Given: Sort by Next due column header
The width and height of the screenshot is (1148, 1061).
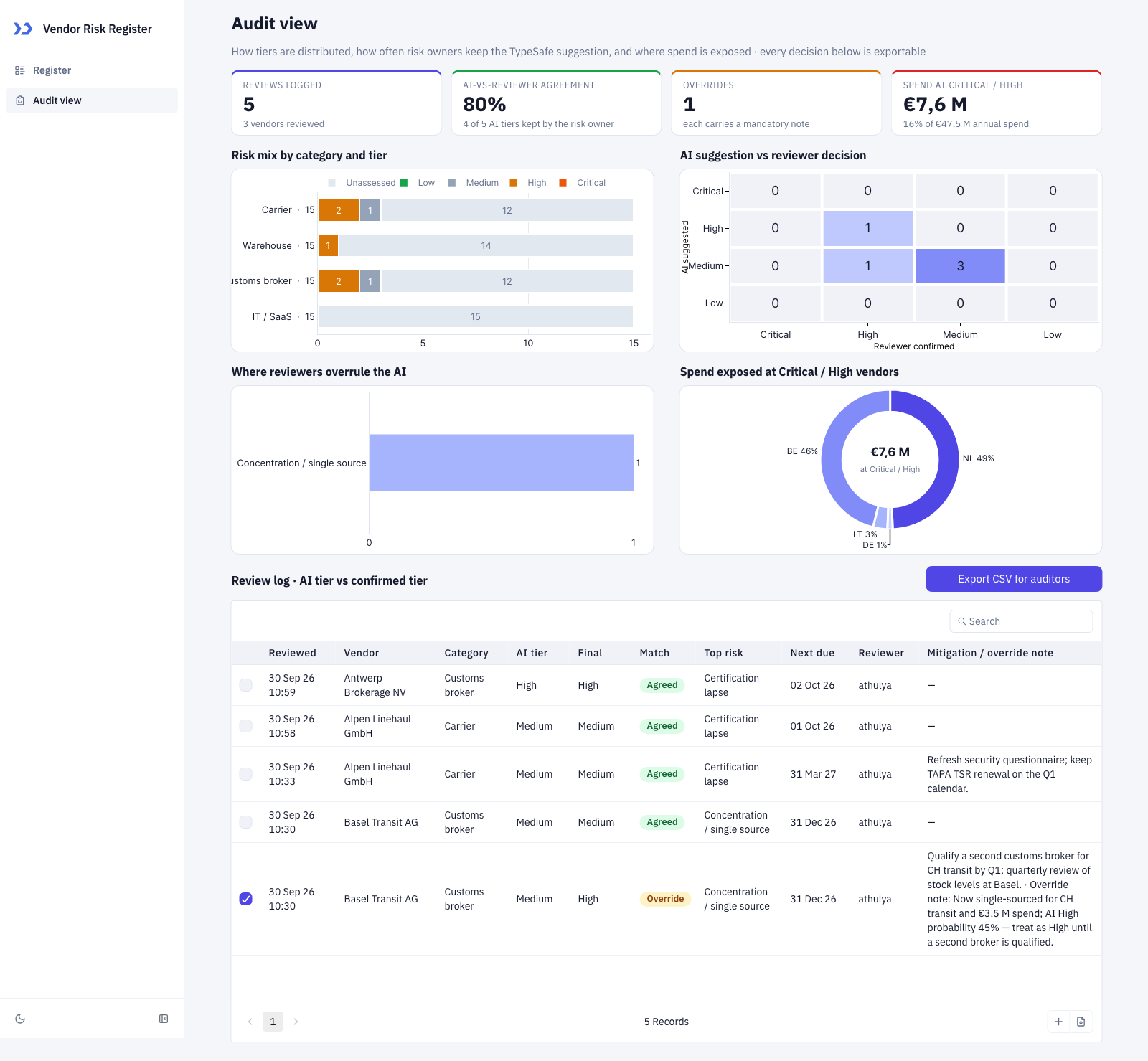Looking at the screenshot, I should [x=812, y=653].
